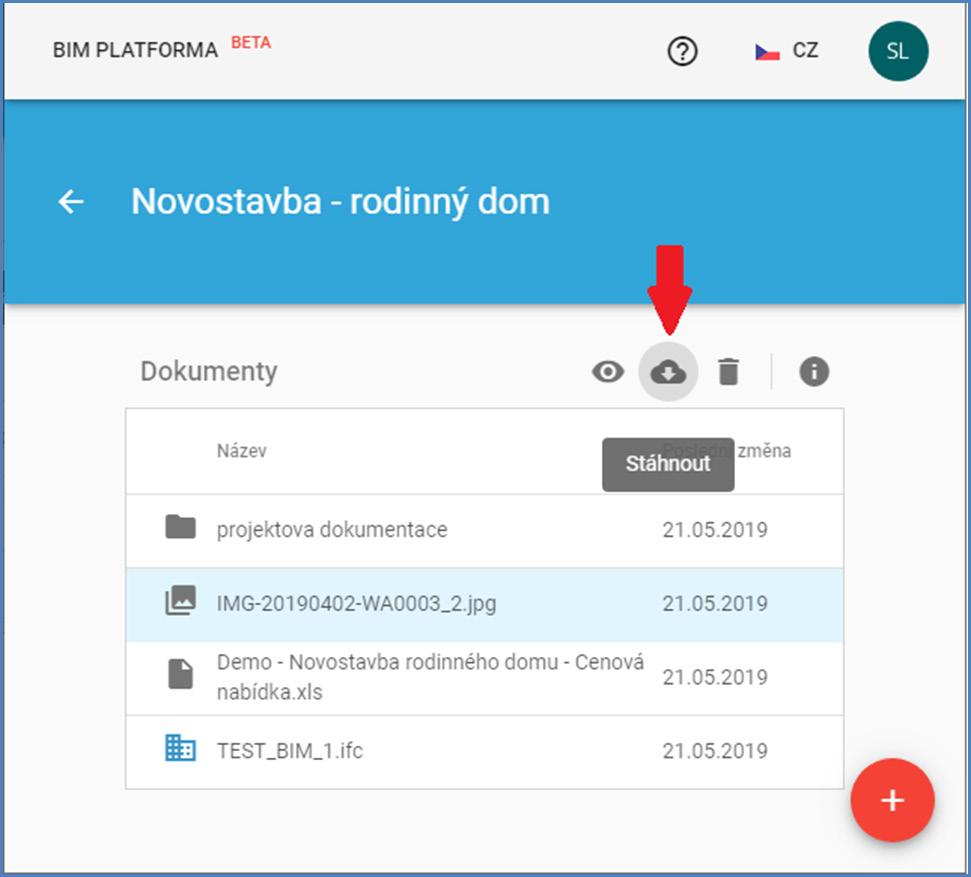
Task: Click the cloud download icon
Action: 668,372
